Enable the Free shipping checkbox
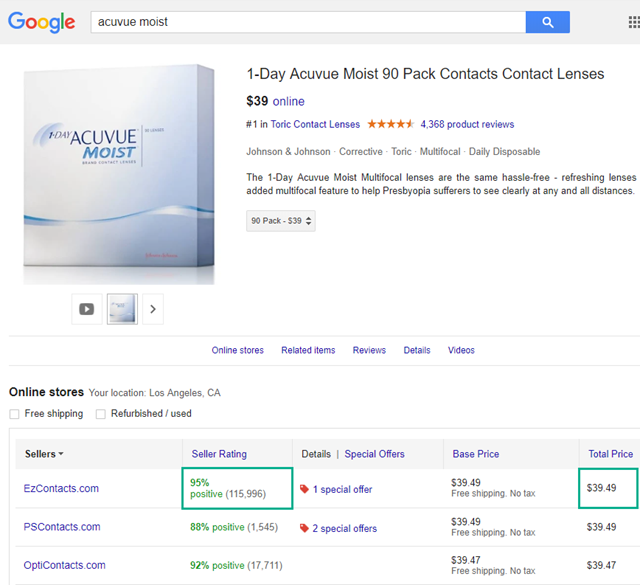 [14, 414]
